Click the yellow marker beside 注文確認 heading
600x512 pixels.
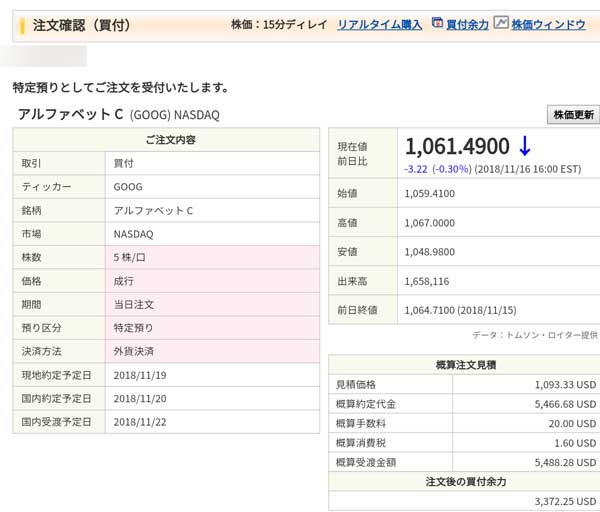click(22, 25)
